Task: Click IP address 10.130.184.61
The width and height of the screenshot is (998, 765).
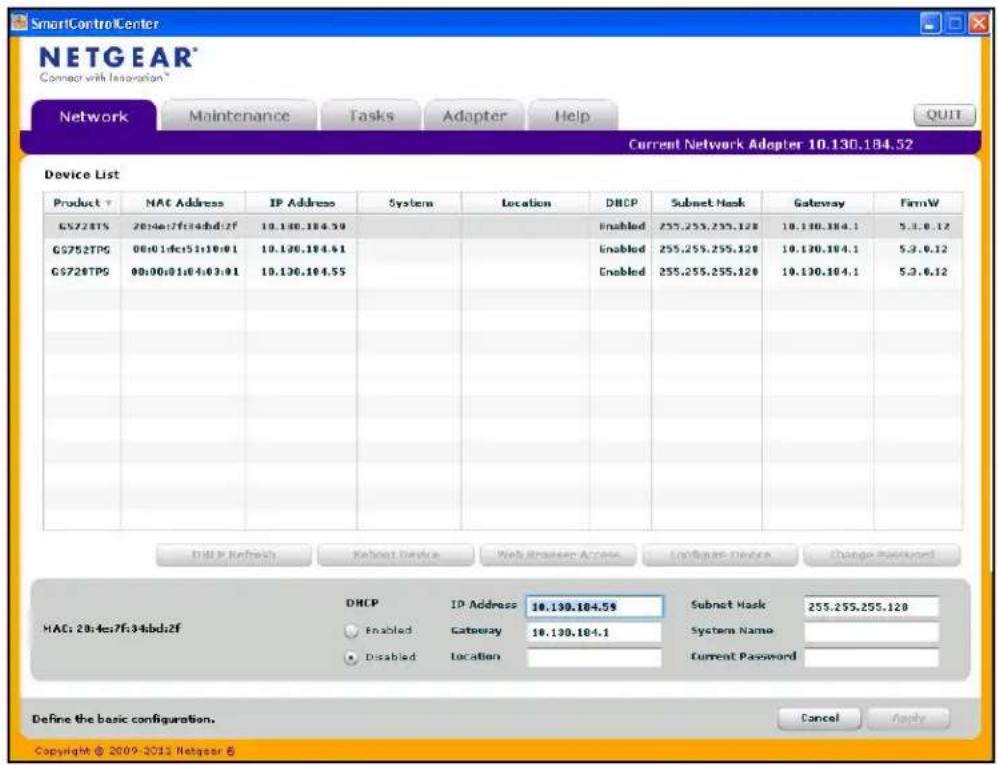Action: tap(303, 249)
